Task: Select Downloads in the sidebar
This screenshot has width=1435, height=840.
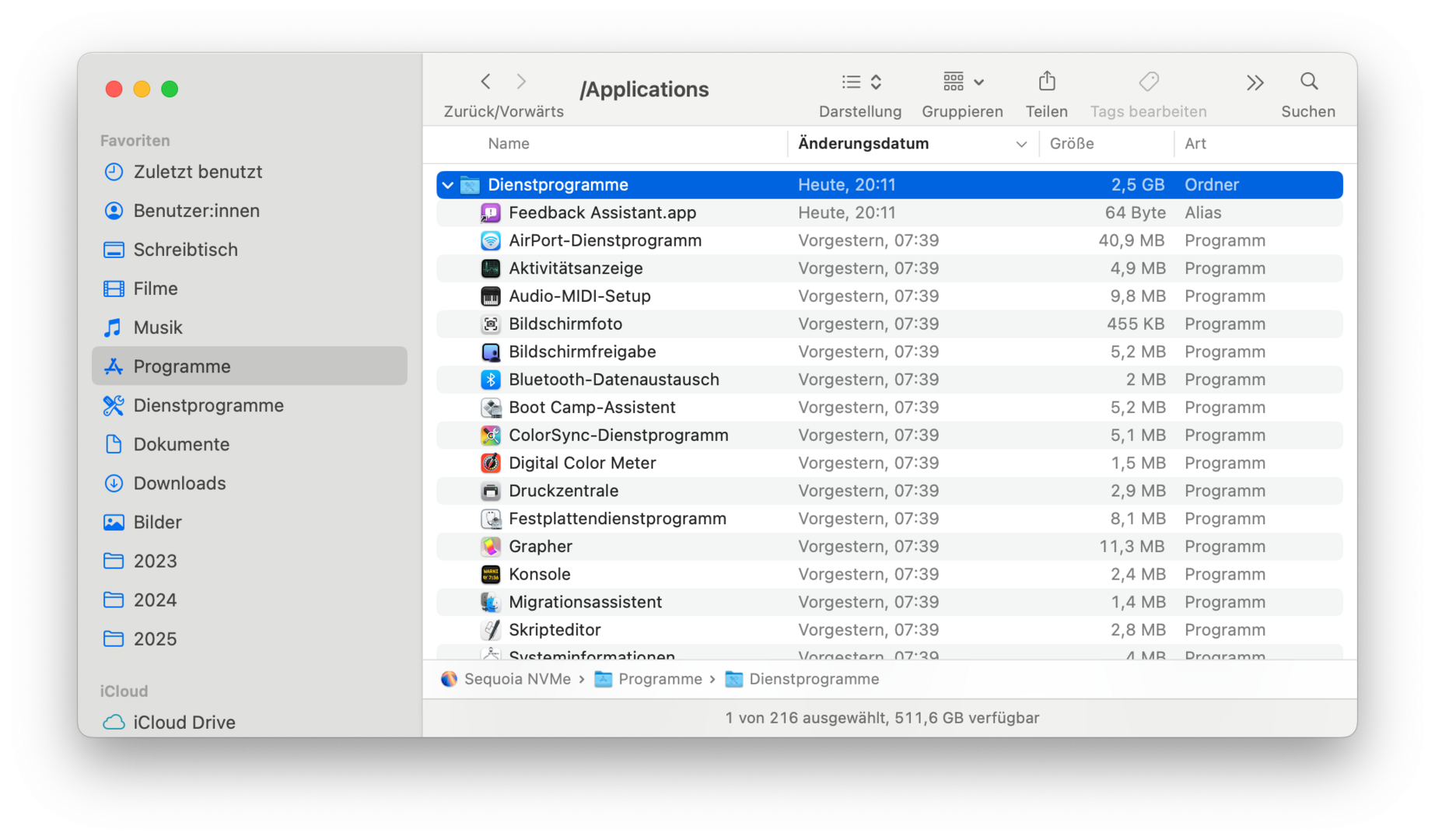Action: click(x=180, y=484)
